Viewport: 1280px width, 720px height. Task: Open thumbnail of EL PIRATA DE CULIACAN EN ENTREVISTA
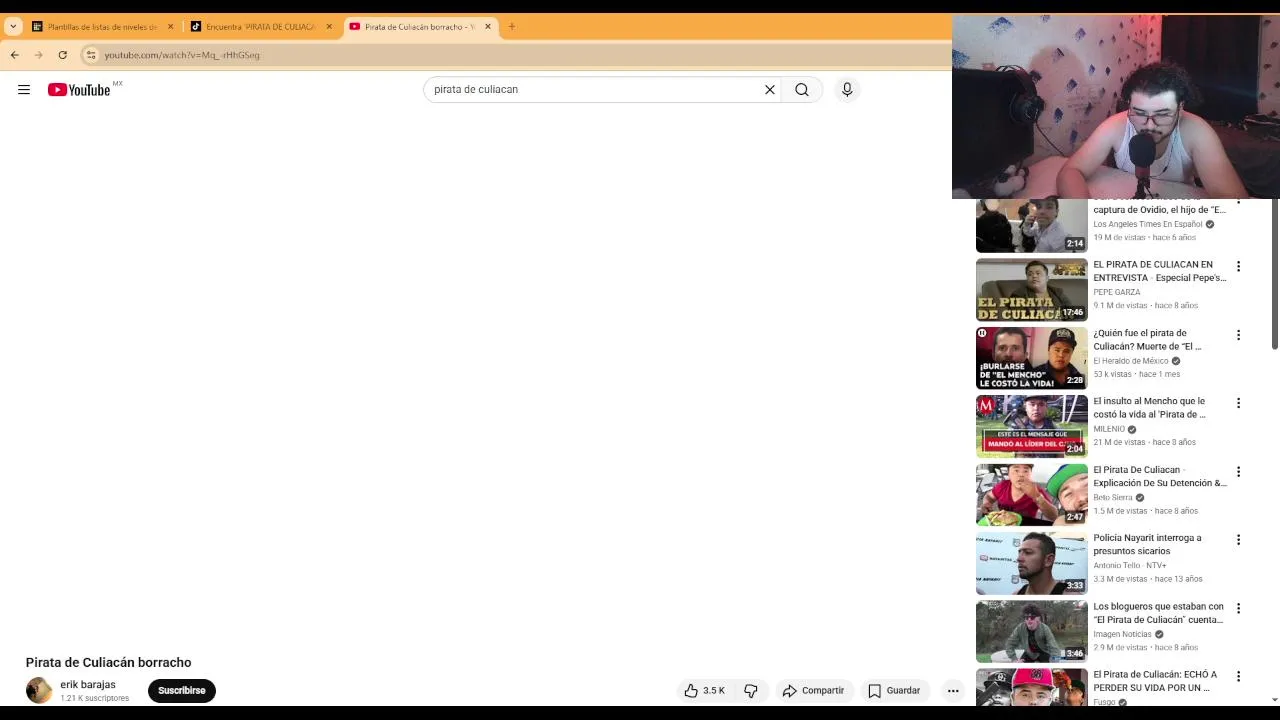[1031, 290]
